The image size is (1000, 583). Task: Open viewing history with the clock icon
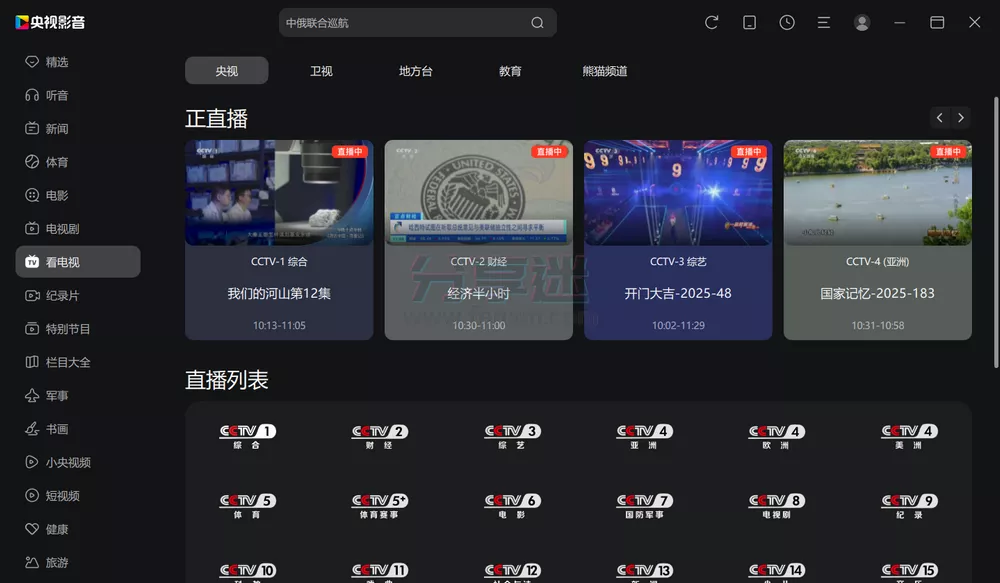[787, 22]
